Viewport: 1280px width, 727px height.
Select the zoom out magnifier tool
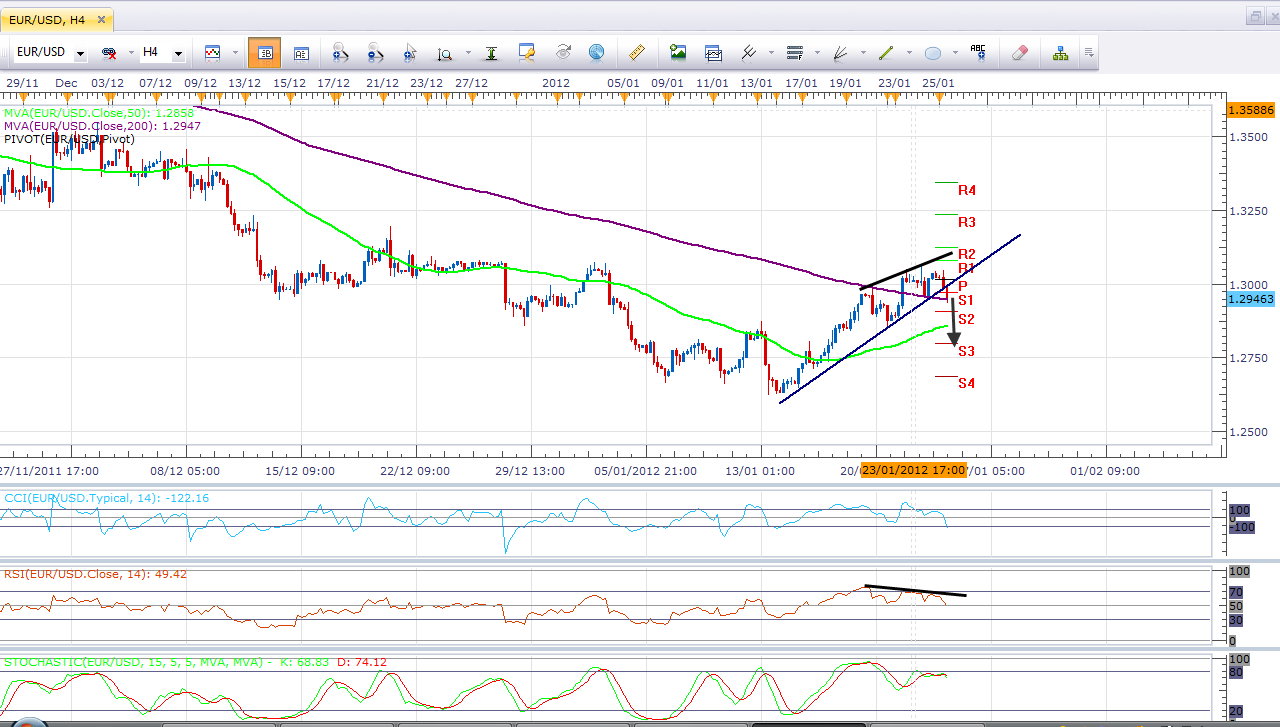pyautogui.click(x=375, y=53)
